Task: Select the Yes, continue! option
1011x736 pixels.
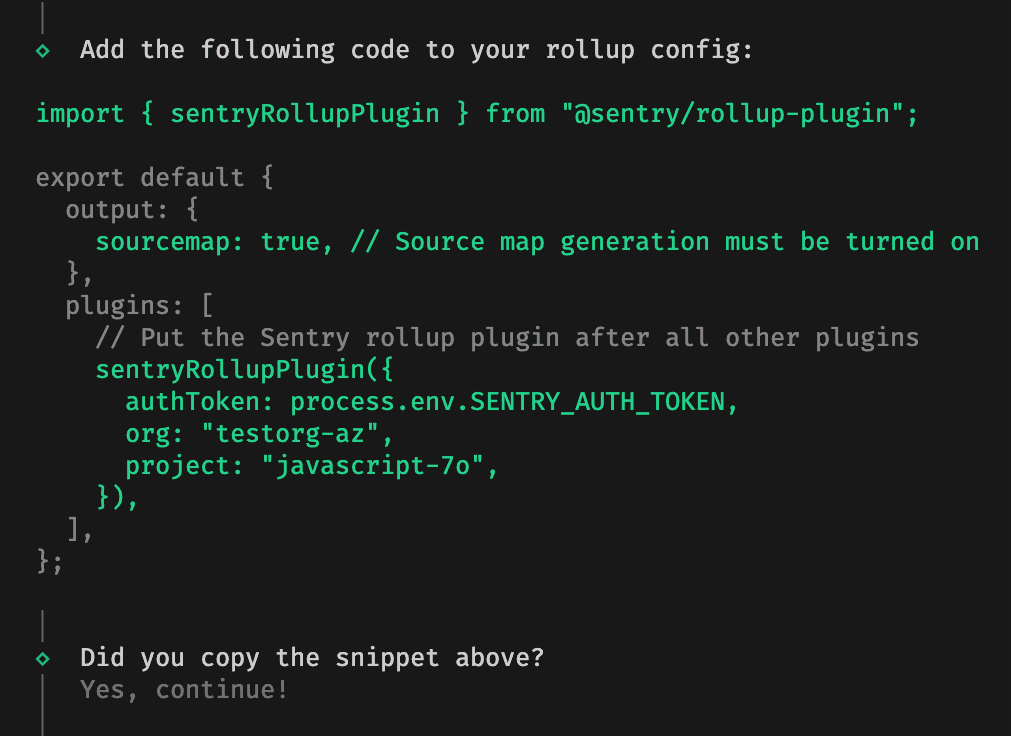Action: [183, 689]
